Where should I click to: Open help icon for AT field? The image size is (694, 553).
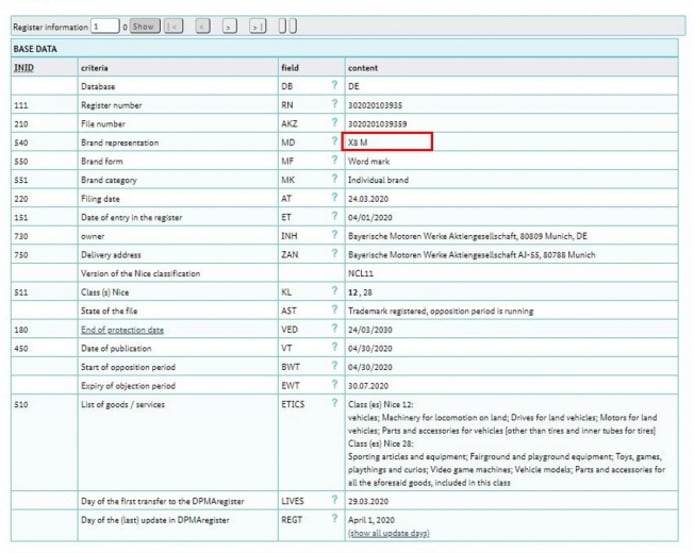coord(335,197)
